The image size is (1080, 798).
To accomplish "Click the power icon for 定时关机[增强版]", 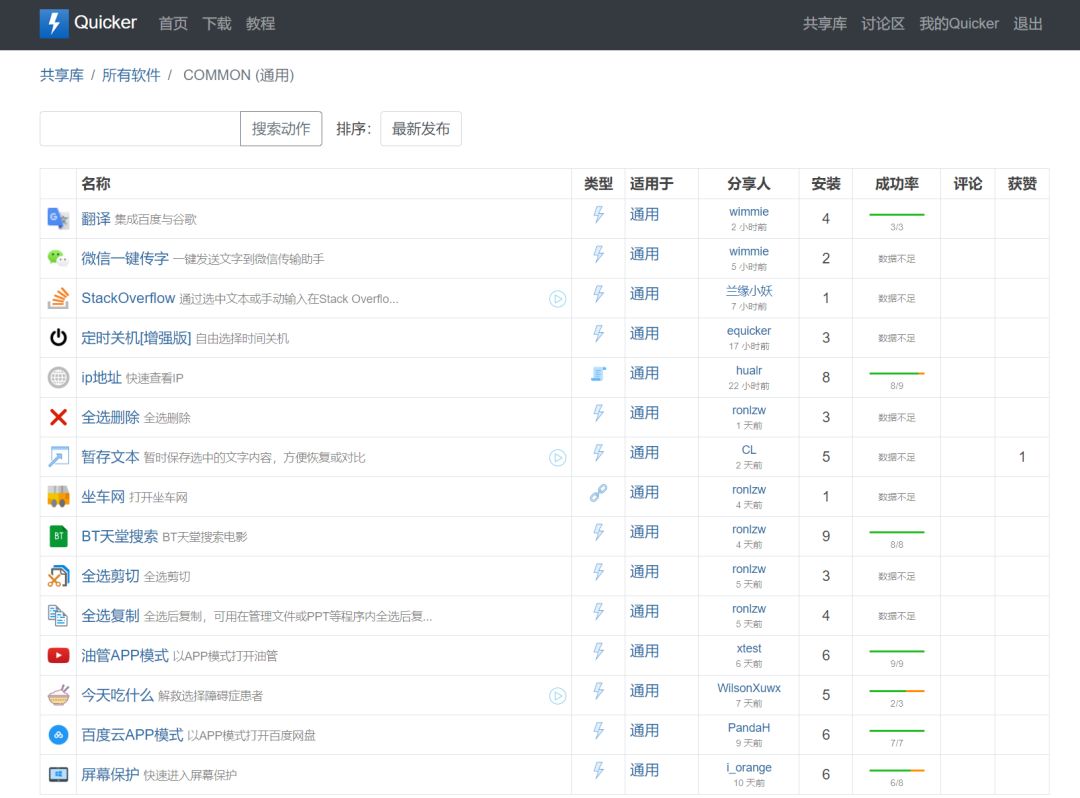I will (58, 338).
